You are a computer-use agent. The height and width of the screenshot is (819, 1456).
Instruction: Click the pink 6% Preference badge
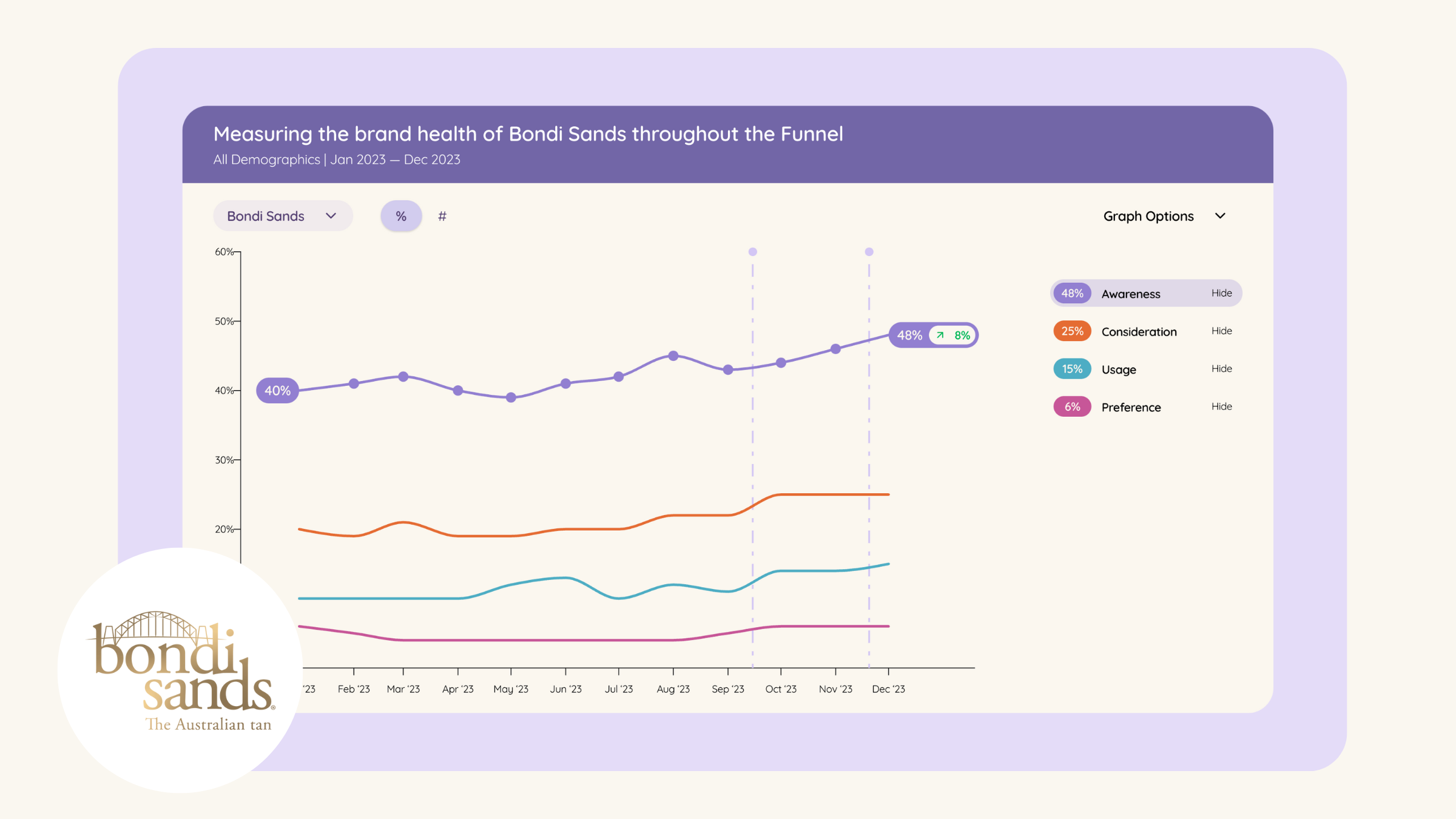[1072, 406]
